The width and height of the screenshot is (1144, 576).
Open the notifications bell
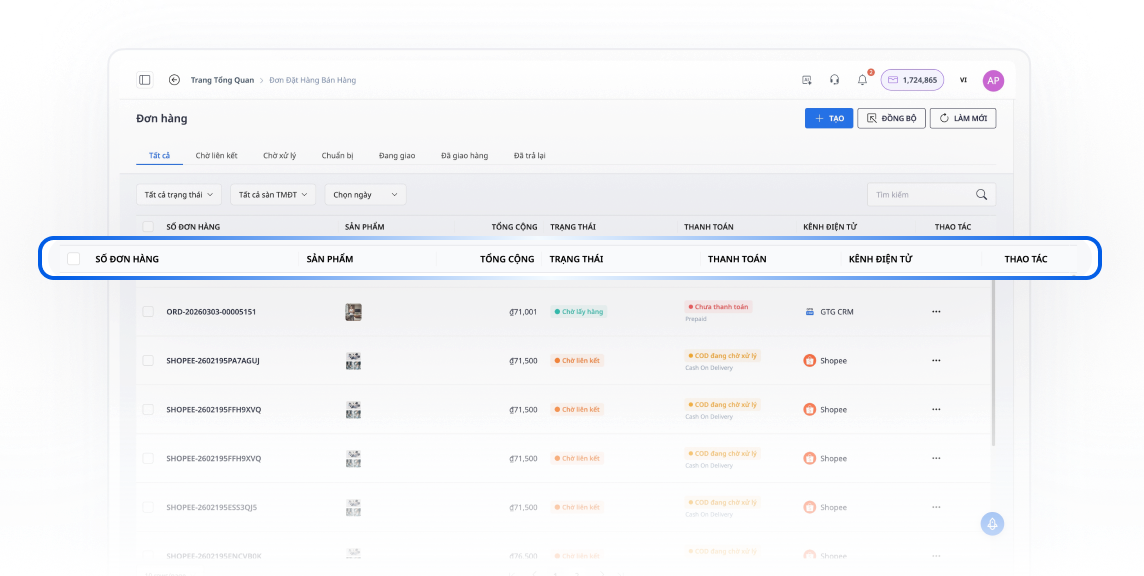click(x=862, y=80)
